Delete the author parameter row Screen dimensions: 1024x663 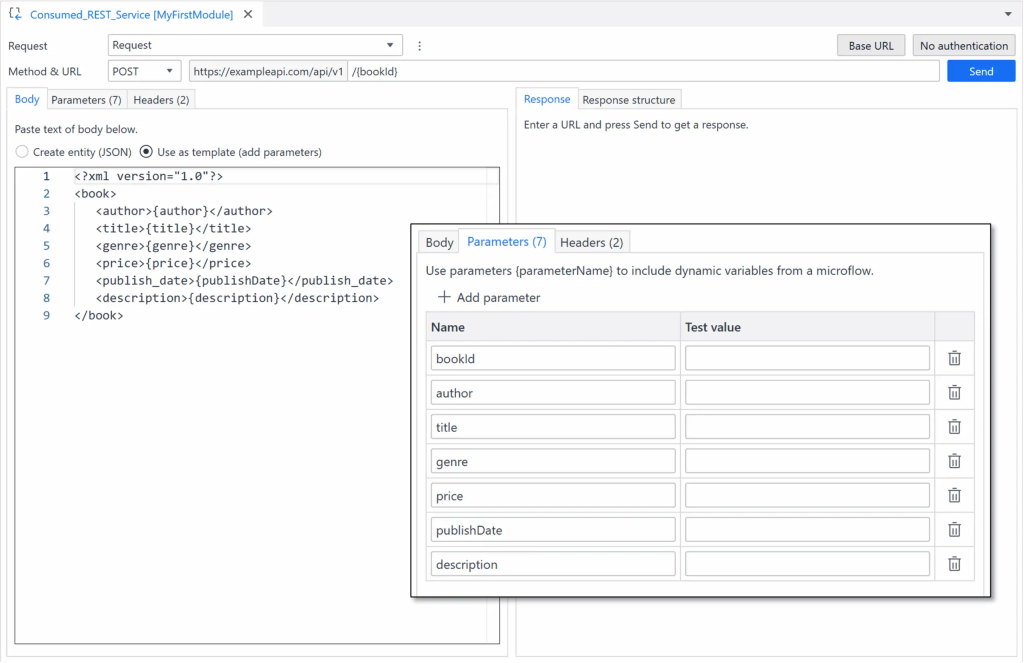tap(954, 393)
